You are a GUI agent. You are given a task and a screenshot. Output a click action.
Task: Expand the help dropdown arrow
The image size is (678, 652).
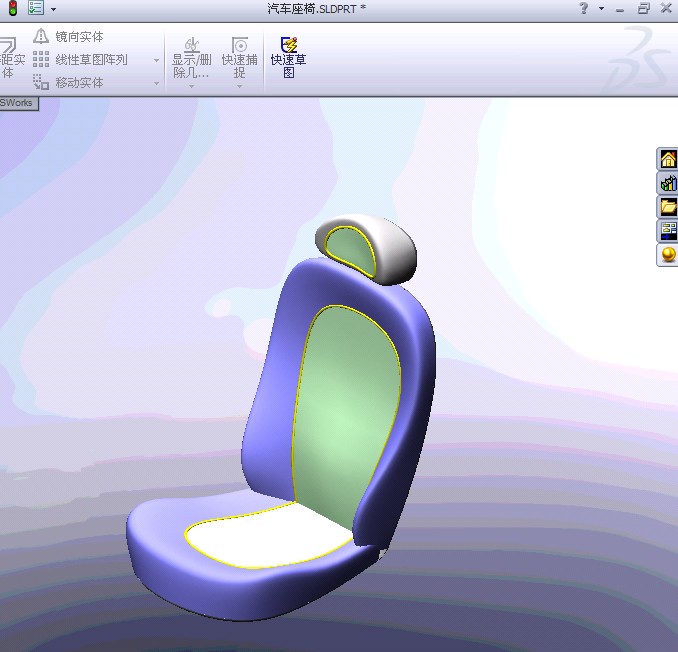pyautogui.click(x=601, y=8)
